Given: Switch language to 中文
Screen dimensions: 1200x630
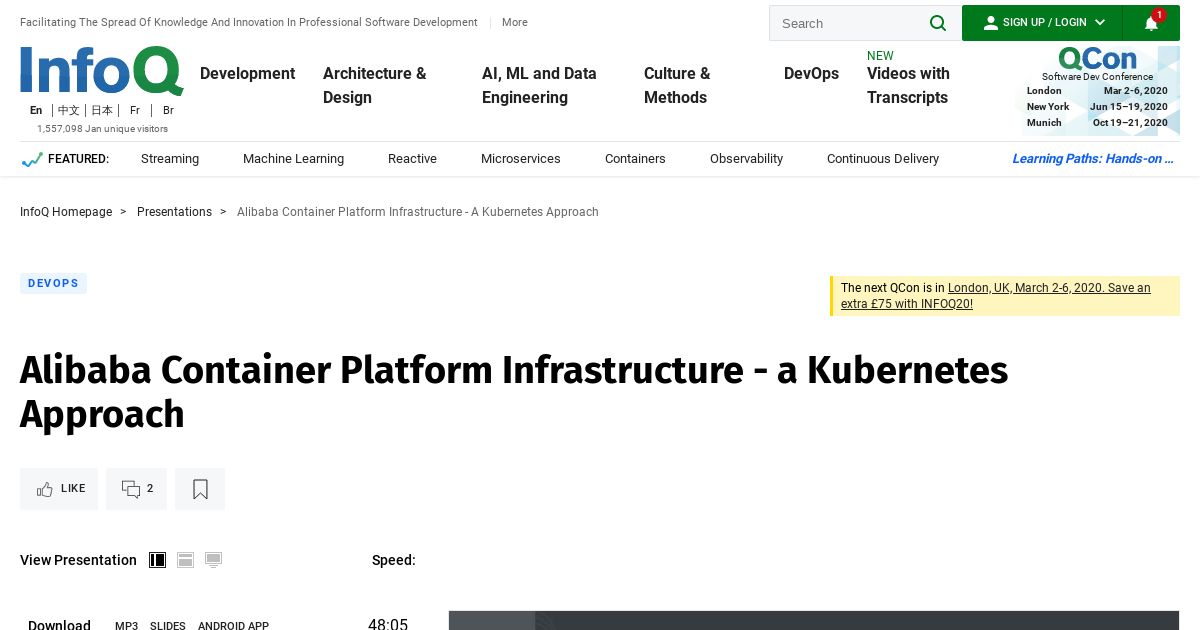Looking at the screenshot, I should click(69, 110).
